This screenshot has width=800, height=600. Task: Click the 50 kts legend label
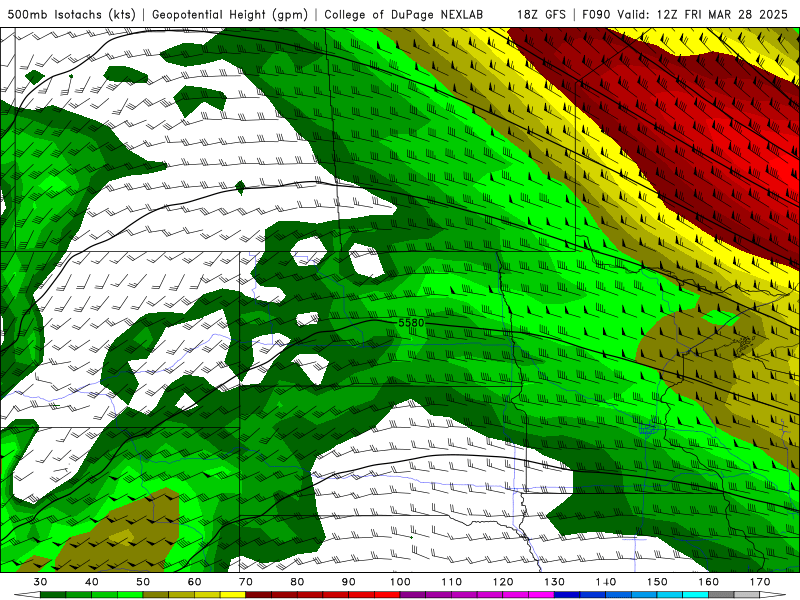[x=143, y=582]
